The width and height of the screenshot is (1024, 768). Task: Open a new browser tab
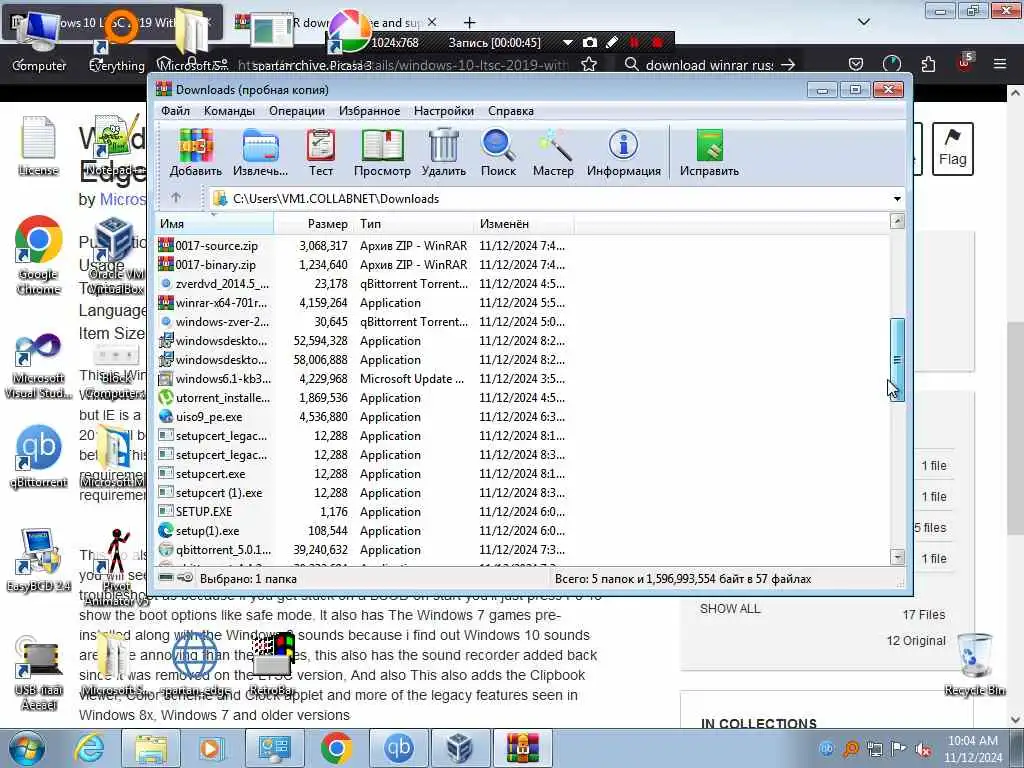[x=469, y=23]
